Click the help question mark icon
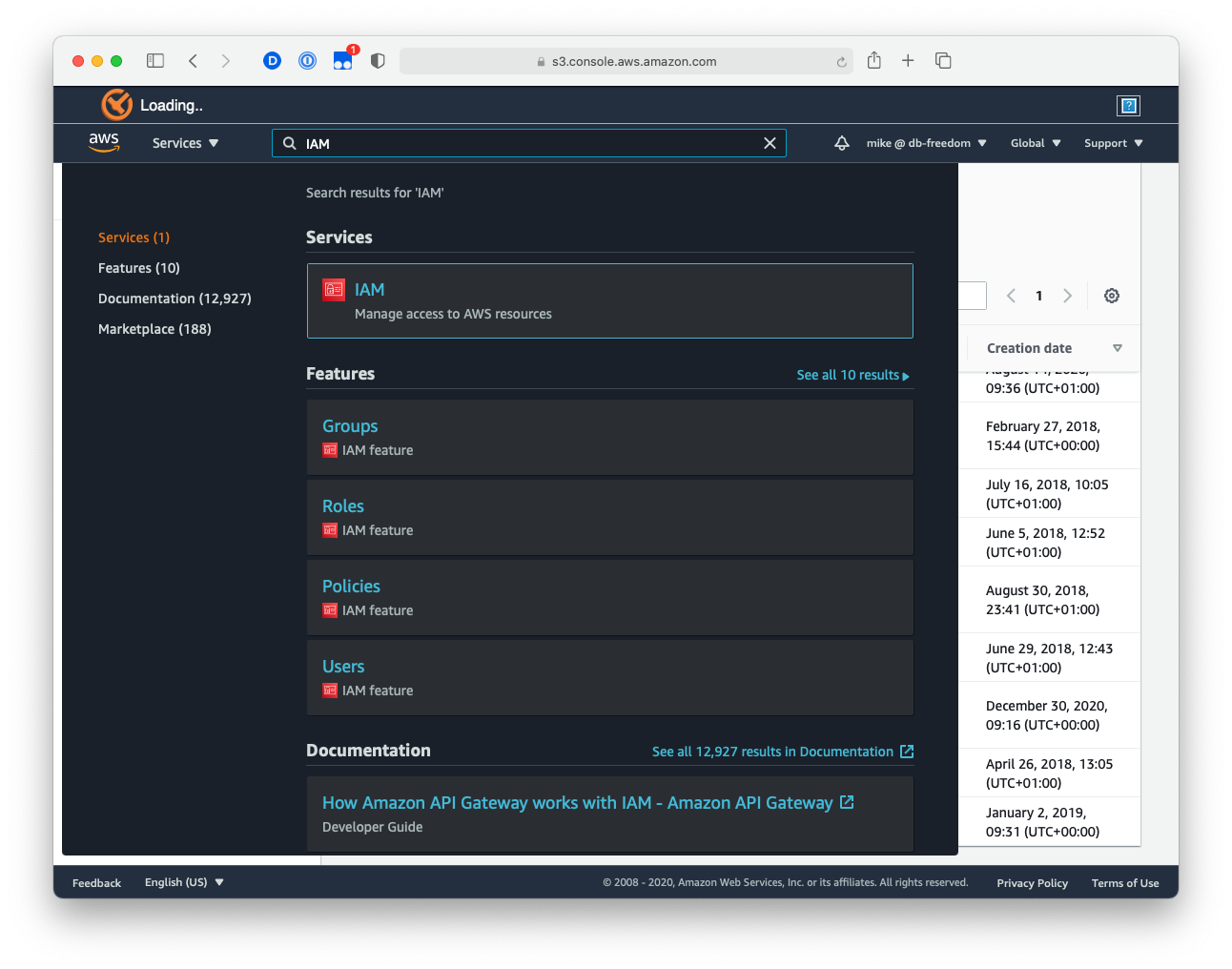The width and height of the screenshot is (1232, 969). (1129, 106)
